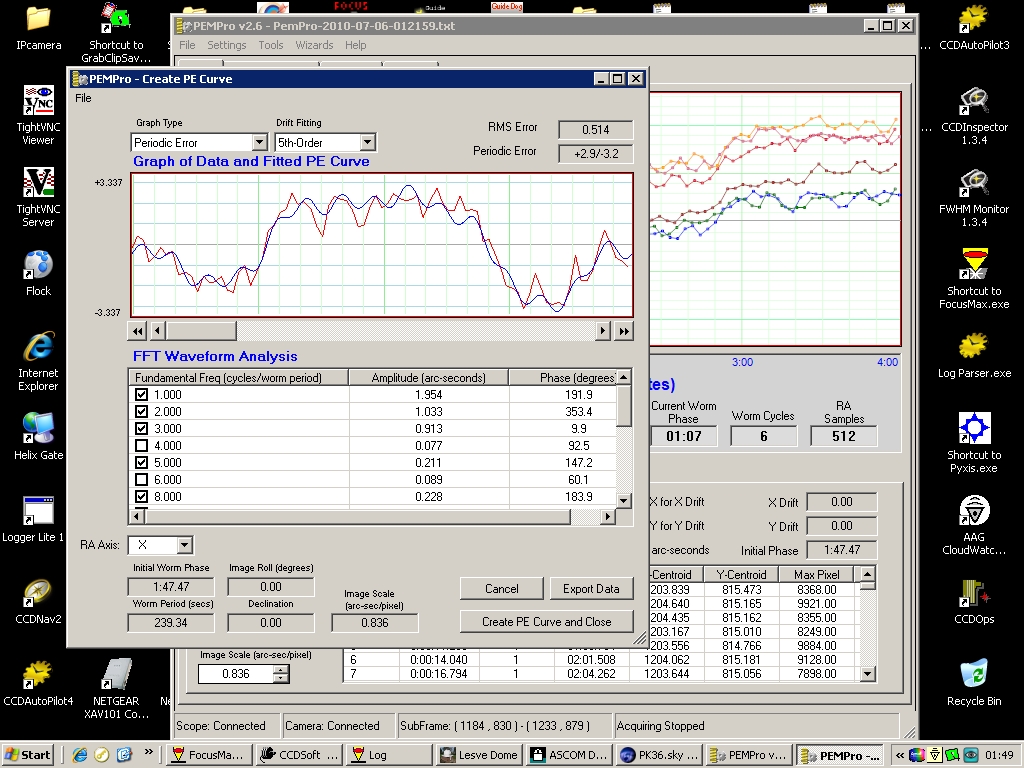Open the Settings menu in PEMPro
Screen dimensions: 1024x768
[227, 45]
